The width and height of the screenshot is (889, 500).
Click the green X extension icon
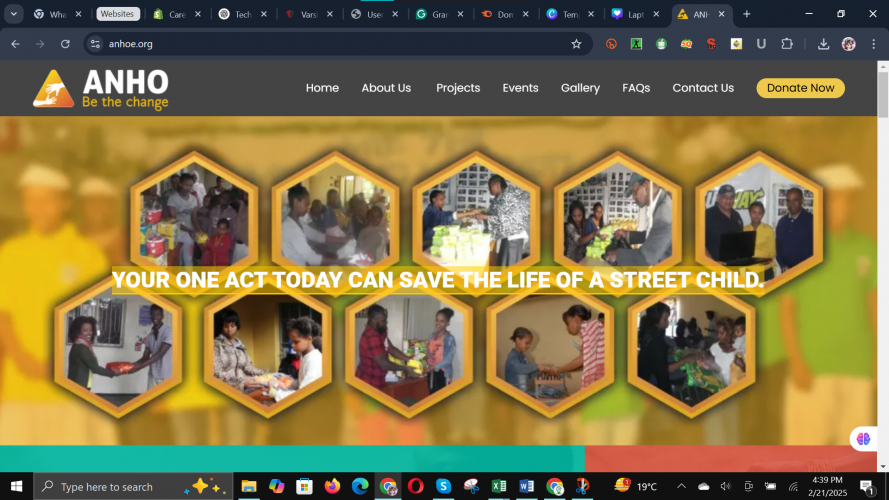click(636, 44)
